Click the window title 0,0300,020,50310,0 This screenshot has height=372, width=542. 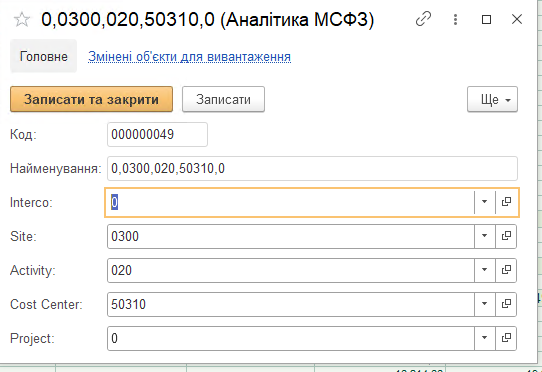128,19
